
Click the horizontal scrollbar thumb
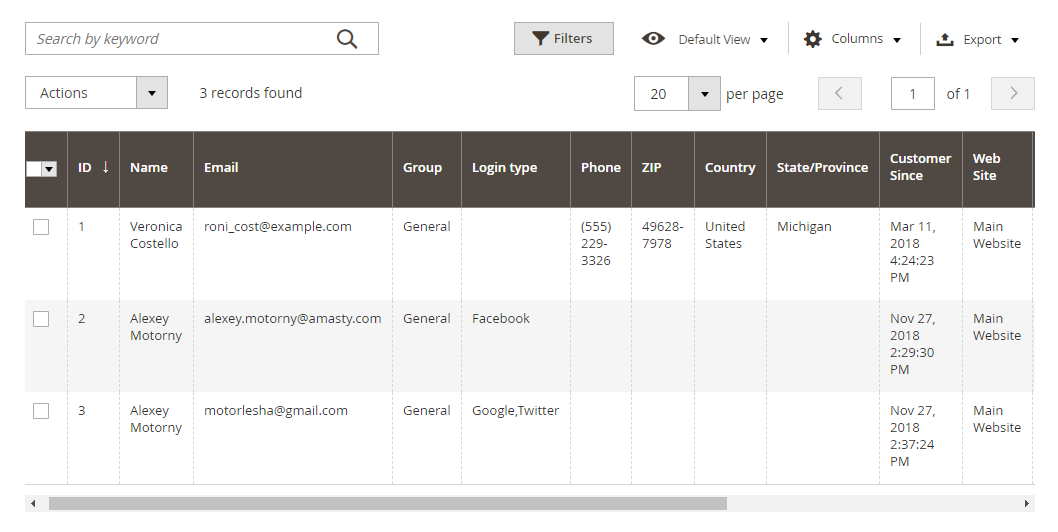pyautogui.click(x=388, y=504)
